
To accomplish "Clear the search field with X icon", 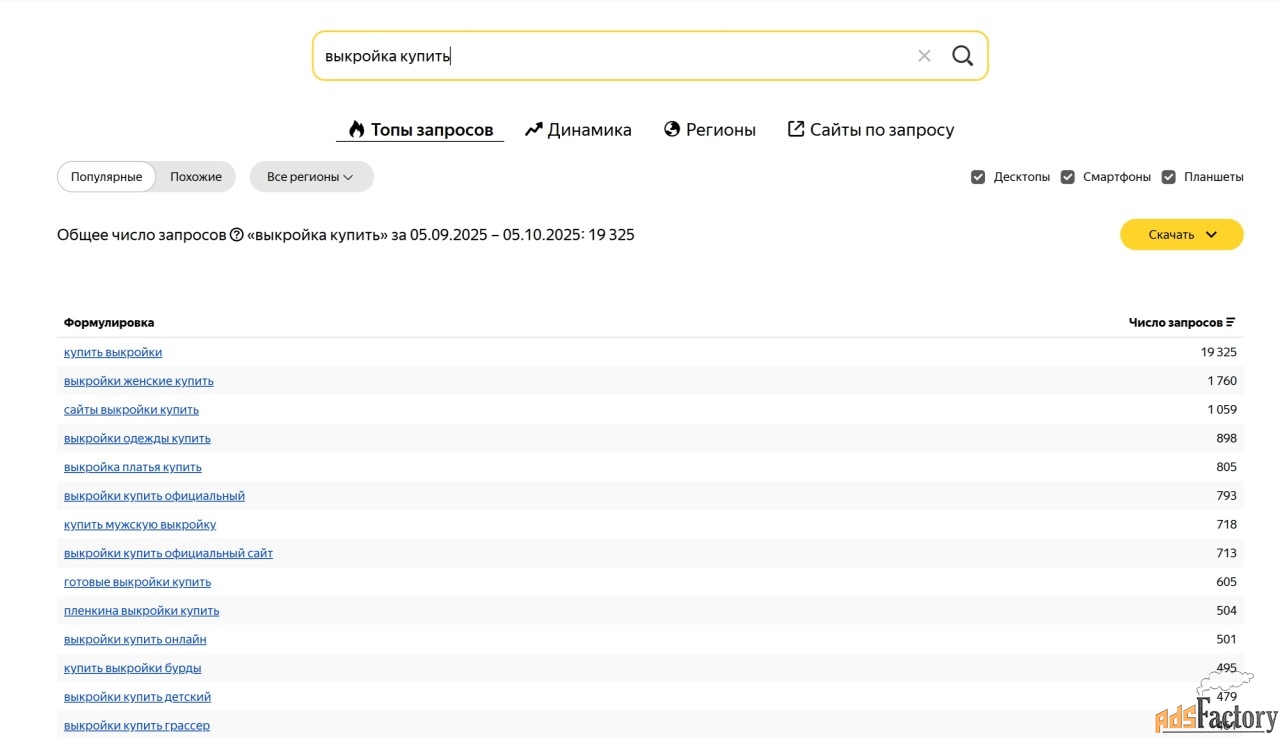I will [x=924, y=56].
